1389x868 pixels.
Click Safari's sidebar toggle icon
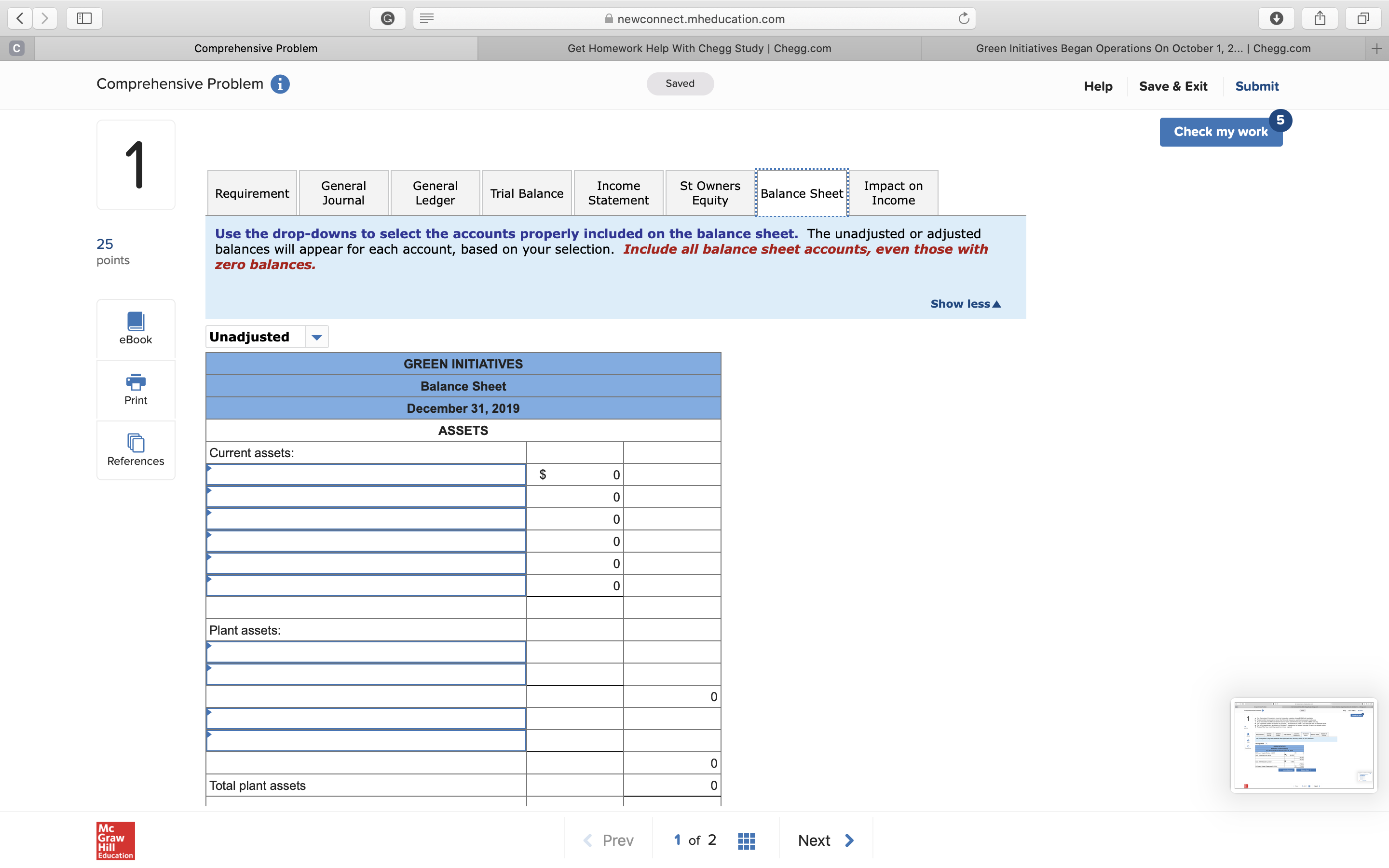84,18
